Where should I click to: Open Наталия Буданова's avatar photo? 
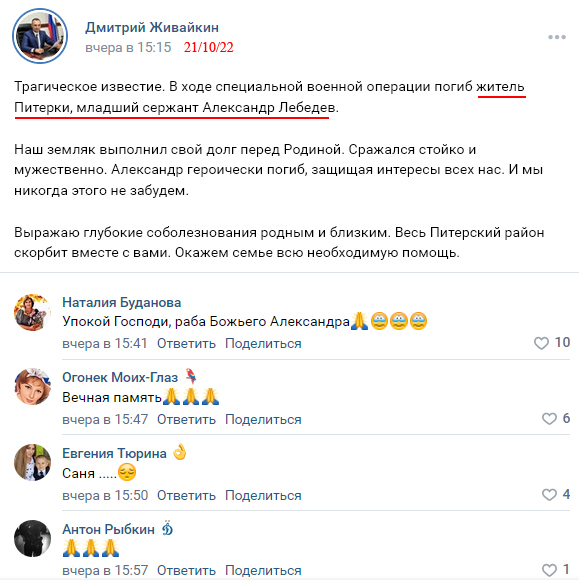pos(32,312)
